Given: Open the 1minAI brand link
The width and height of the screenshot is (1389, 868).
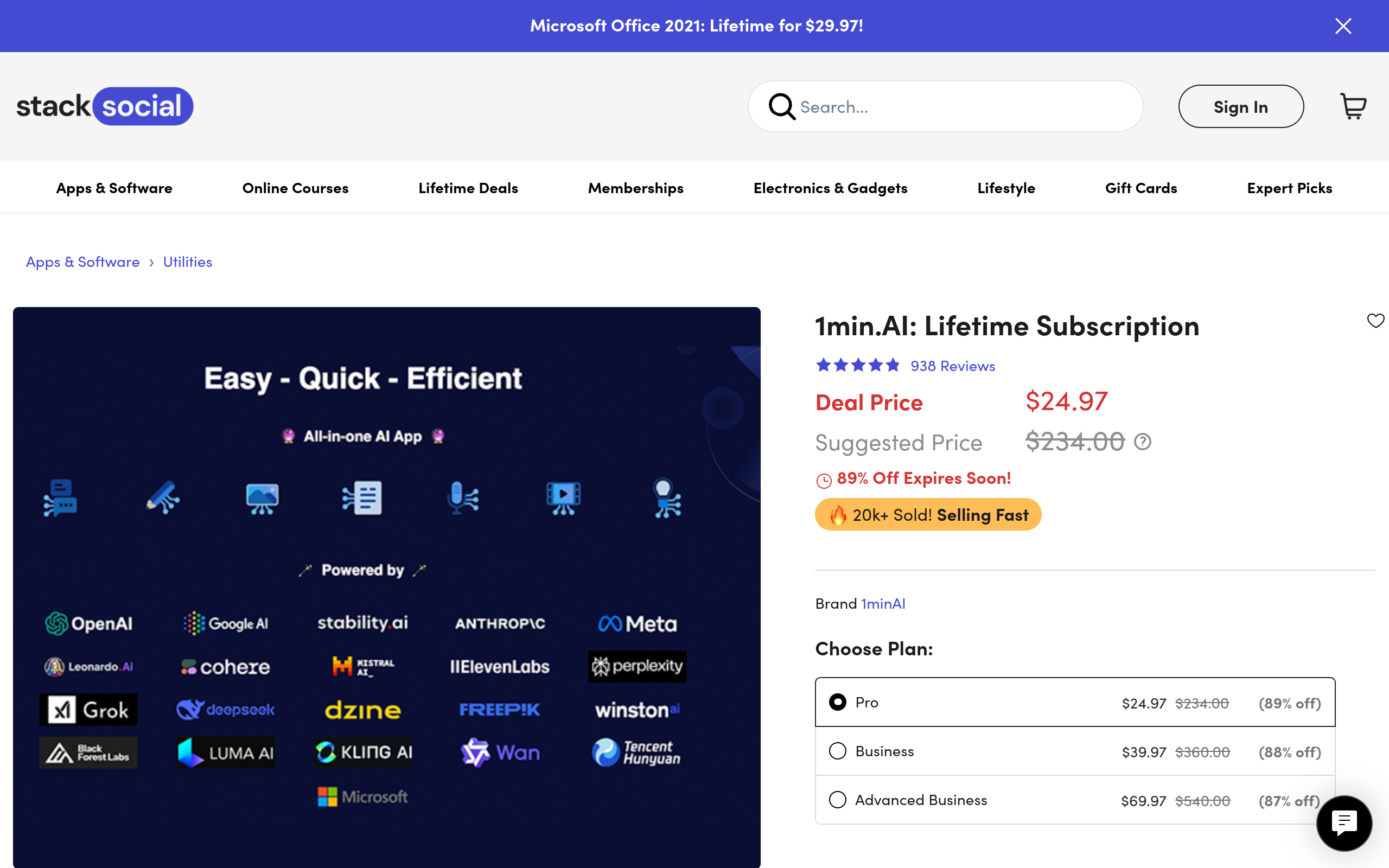Looking at the screenshot, I should pos(883,603).
